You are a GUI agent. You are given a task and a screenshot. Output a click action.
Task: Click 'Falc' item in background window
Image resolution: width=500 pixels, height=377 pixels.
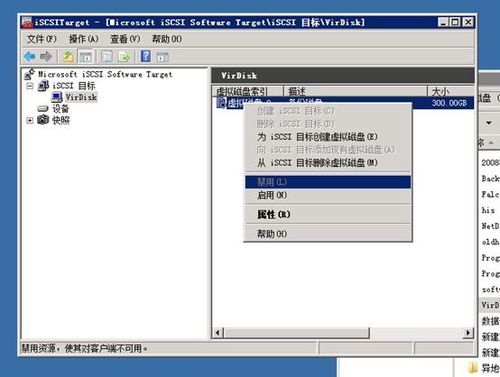(490, 194)
